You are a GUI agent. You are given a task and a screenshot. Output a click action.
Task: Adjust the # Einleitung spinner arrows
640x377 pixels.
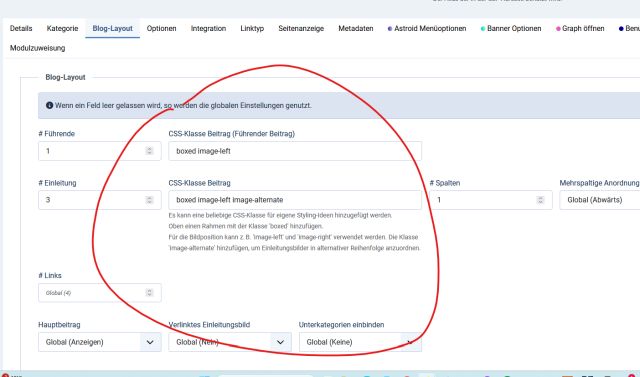coord(149,200)
